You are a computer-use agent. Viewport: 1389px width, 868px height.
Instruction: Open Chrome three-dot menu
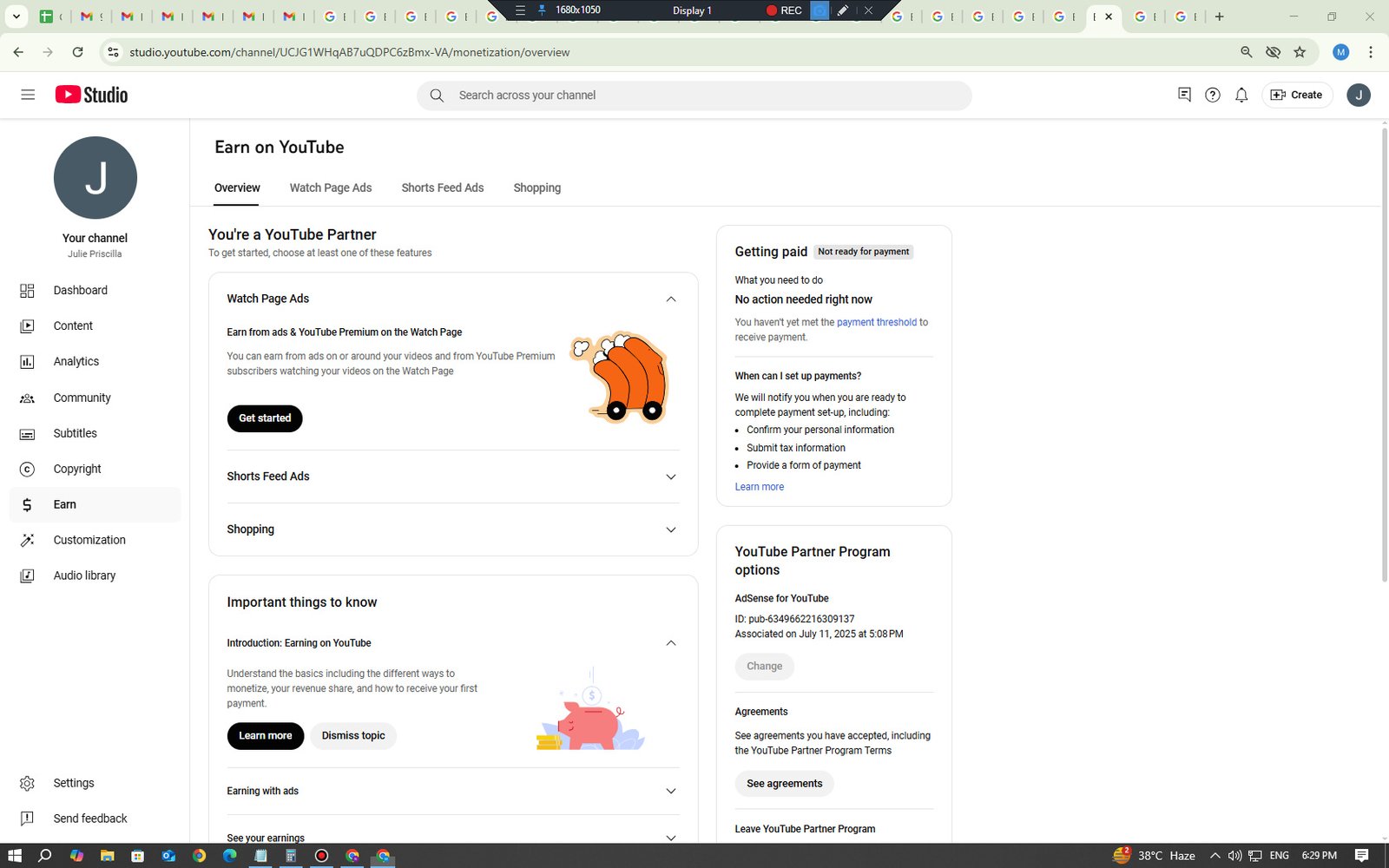(1371, 52)
